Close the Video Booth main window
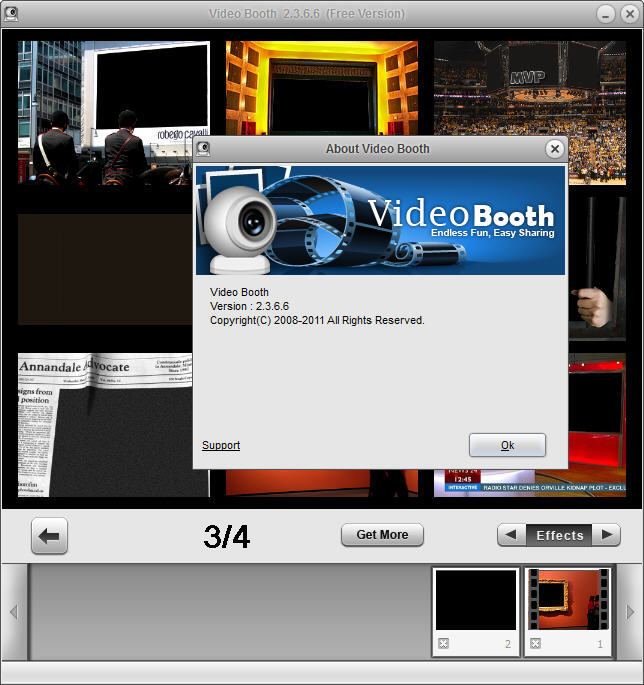 click(x=630, y=14)
